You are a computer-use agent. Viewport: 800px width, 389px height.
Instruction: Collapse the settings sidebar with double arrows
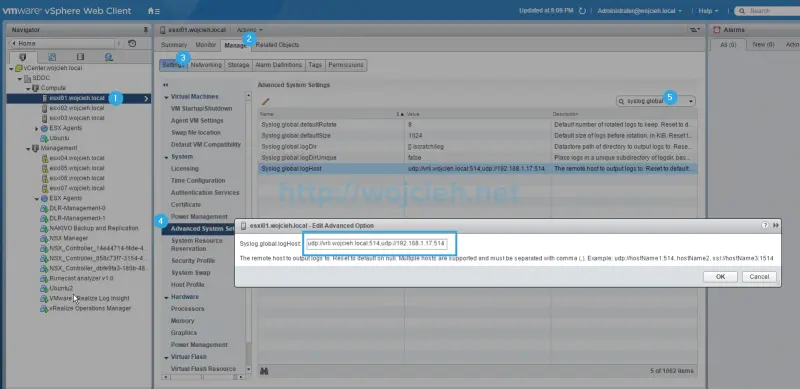(165, 85)
